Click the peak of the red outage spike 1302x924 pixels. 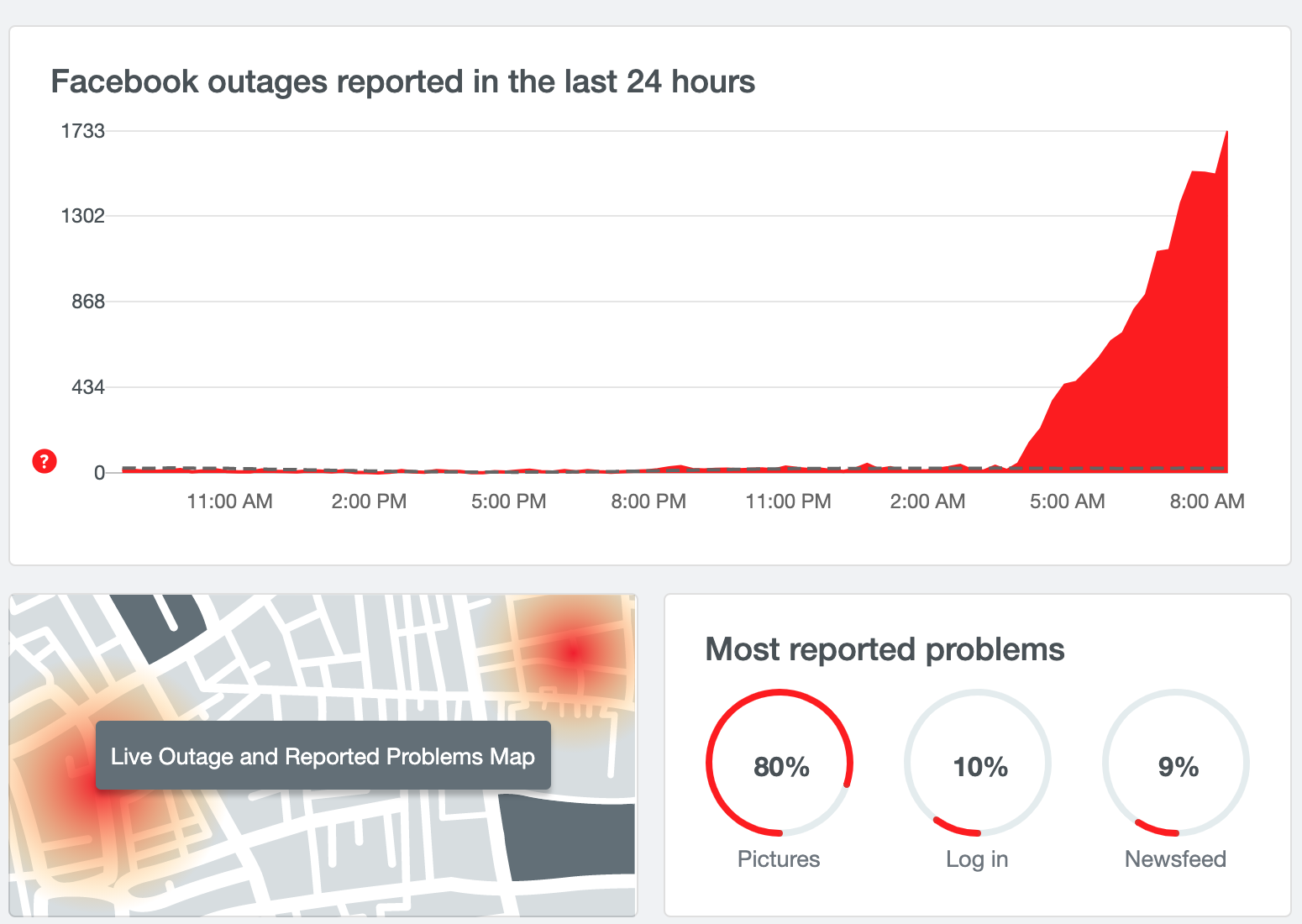tap(1226, 134)
